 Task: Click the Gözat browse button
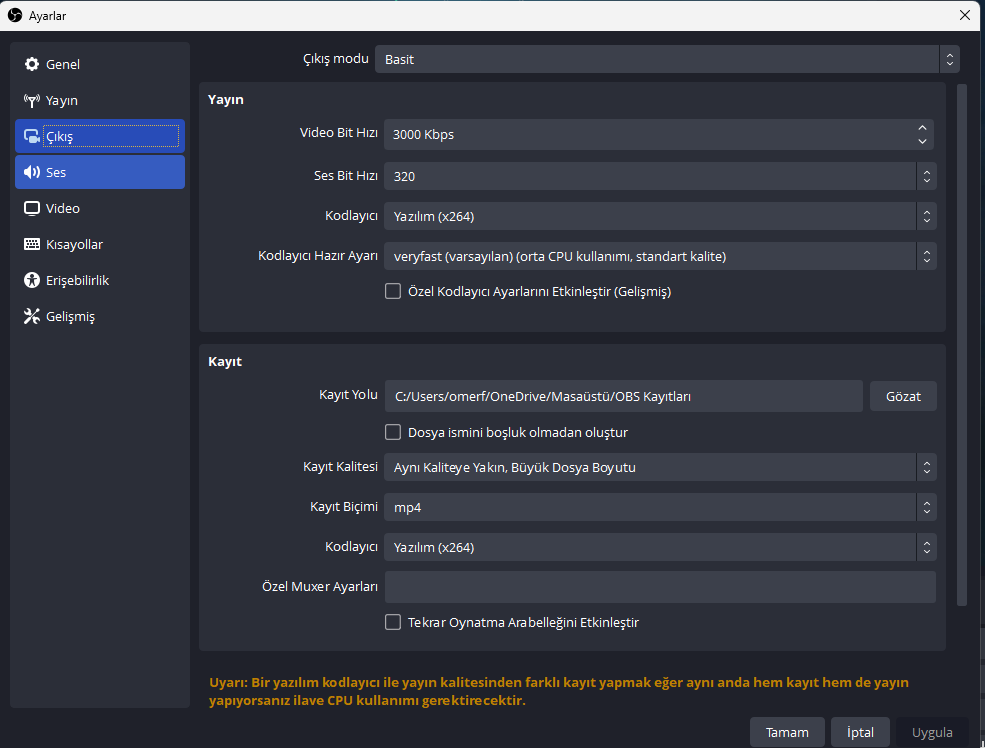[903, 396]
